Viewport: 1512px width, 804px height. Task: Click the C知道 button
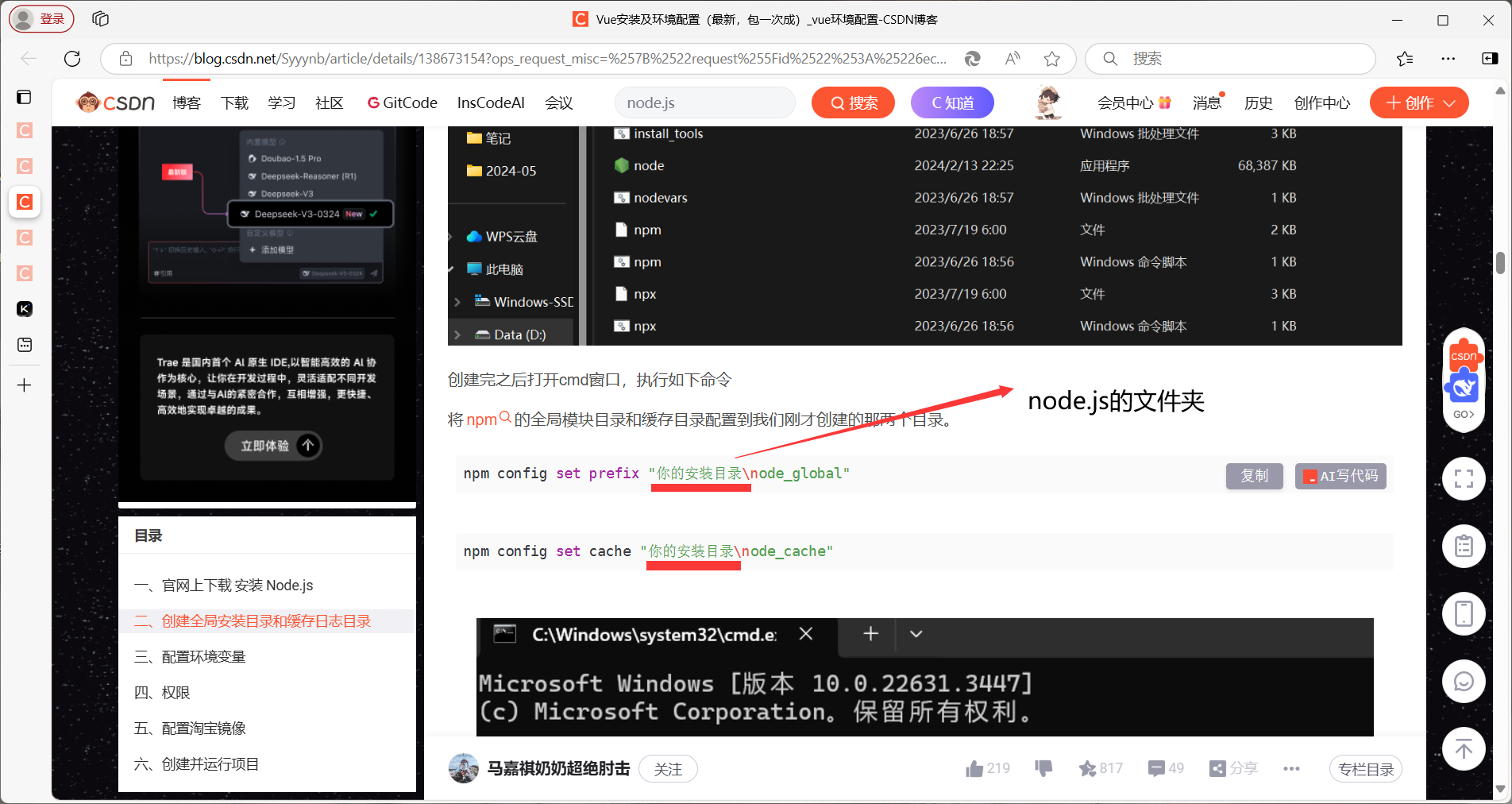(x=952, y=102)
